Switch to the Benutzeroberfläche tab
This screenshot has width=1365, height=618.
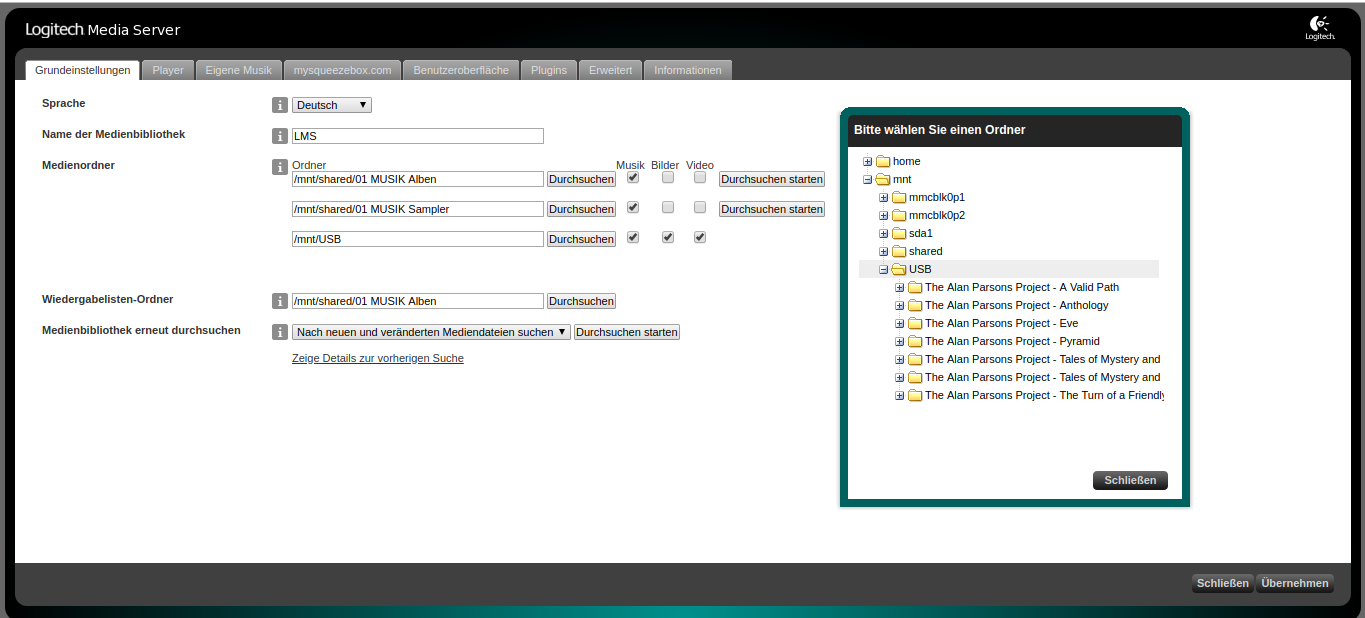[x=461, y=70]
